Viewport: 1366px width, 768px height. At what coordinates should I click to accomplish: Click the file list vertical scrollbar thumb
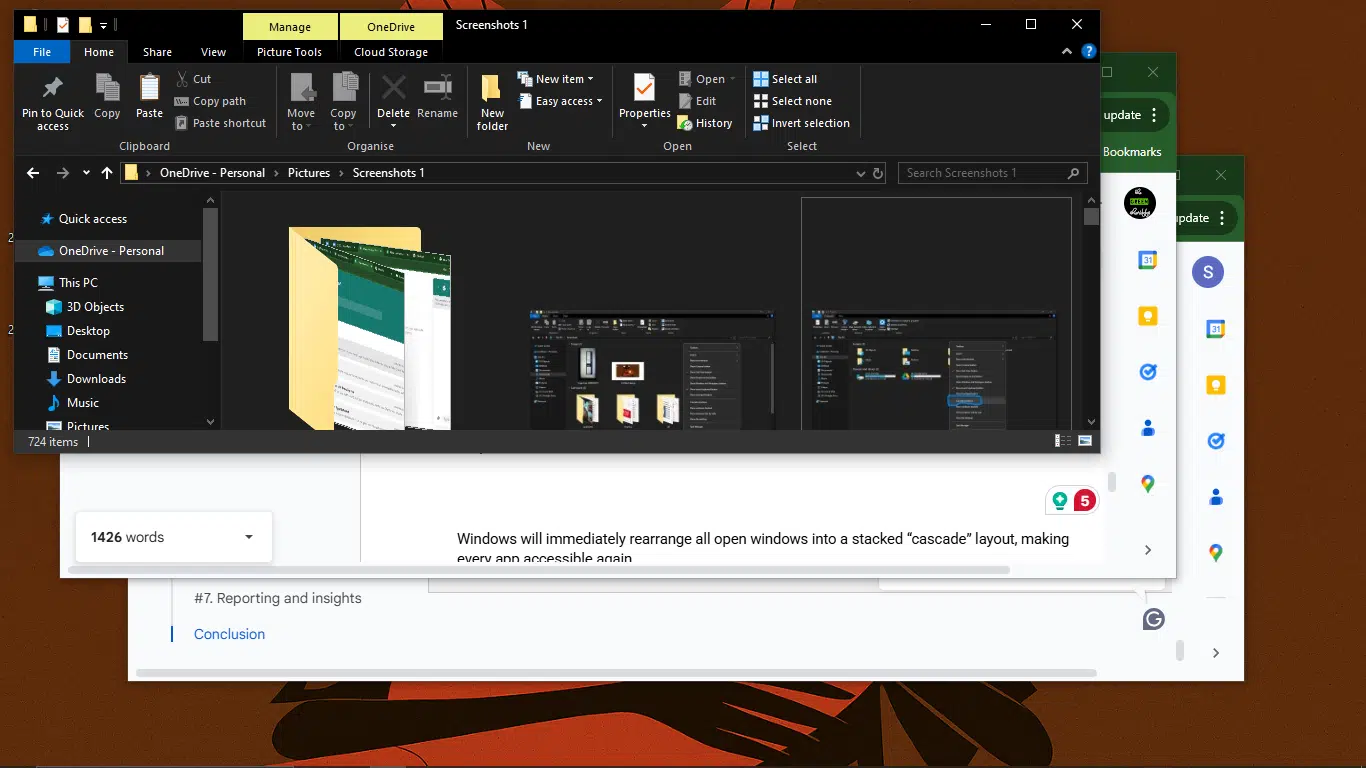(x=1091, y=217)
